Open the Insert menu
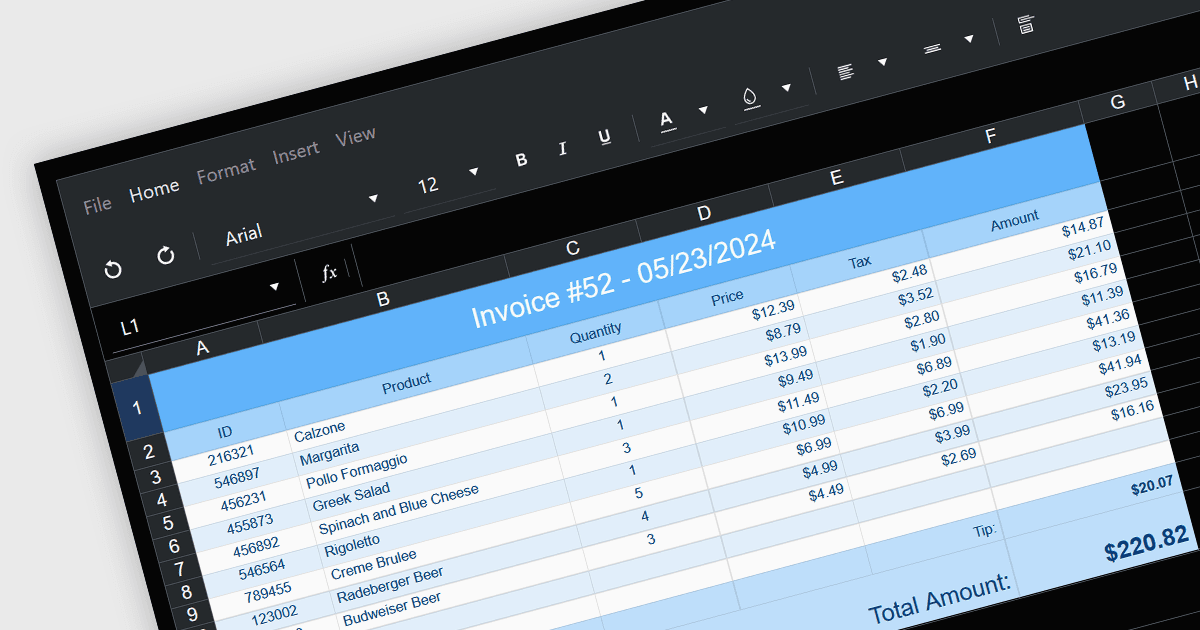The height and width of the screenshot is (630, 1200). pyautogui.click(x=296, y=153)
